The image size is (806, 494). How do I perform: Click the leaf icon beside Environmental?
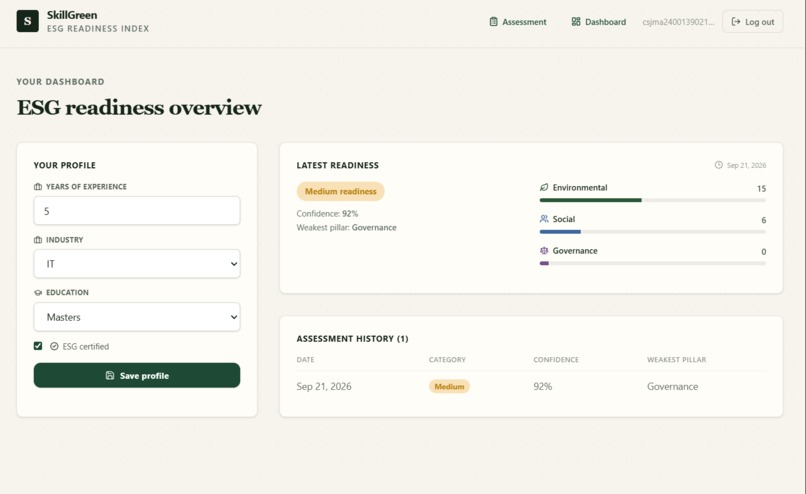click(544, 187)
